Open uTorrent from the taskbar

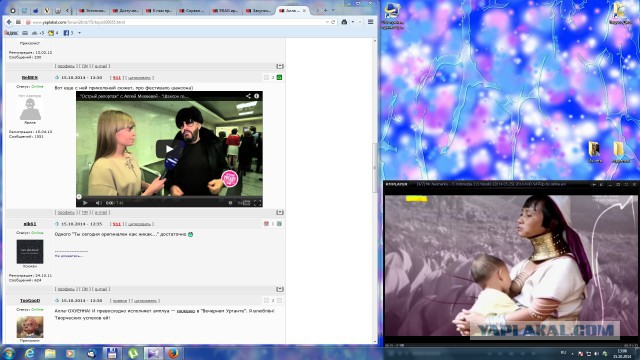133,353
